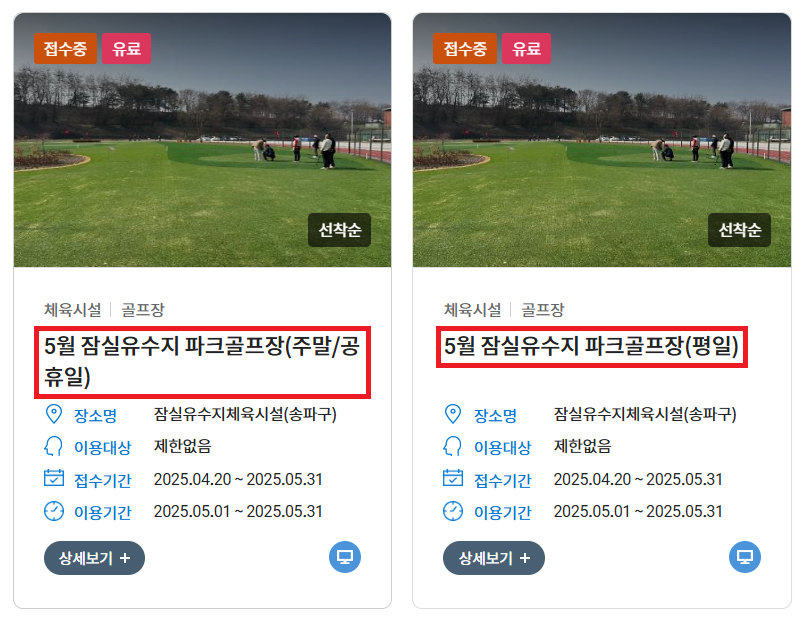Image resolution: width=805 pixels, height=626 pixels.
Task: Click the blue monitor icon on weekday card
Action: pos(744,557)
